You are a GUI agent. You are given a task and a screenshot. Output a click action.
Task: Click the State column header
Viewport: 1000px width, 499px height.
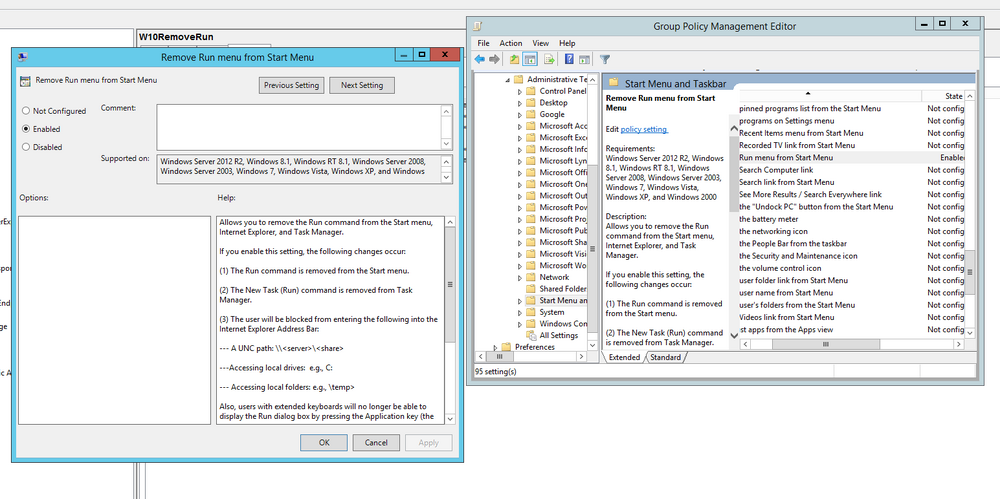942,96
